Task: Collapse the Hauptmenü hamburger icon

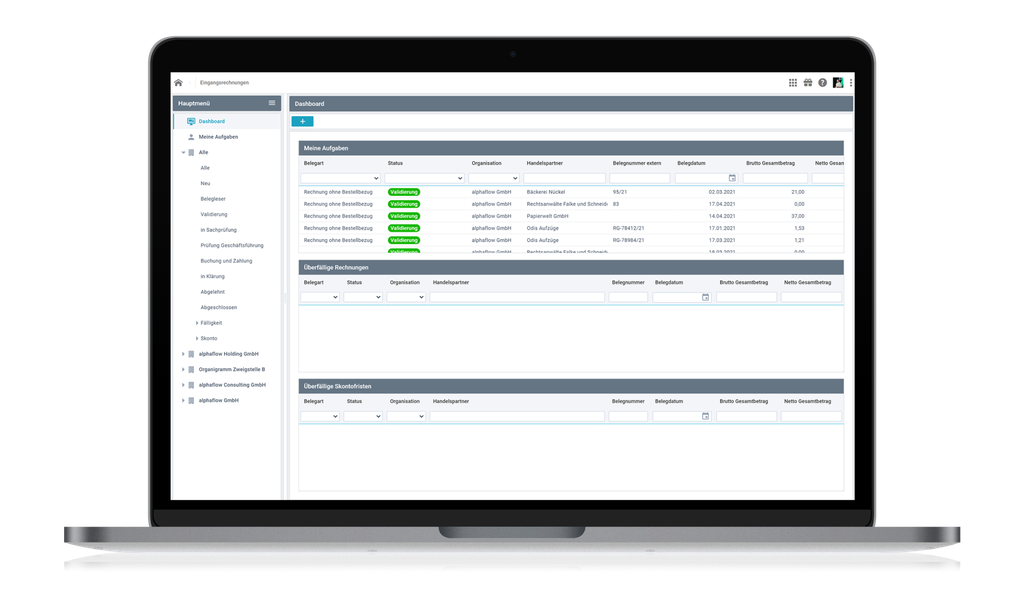Action: 272,103
